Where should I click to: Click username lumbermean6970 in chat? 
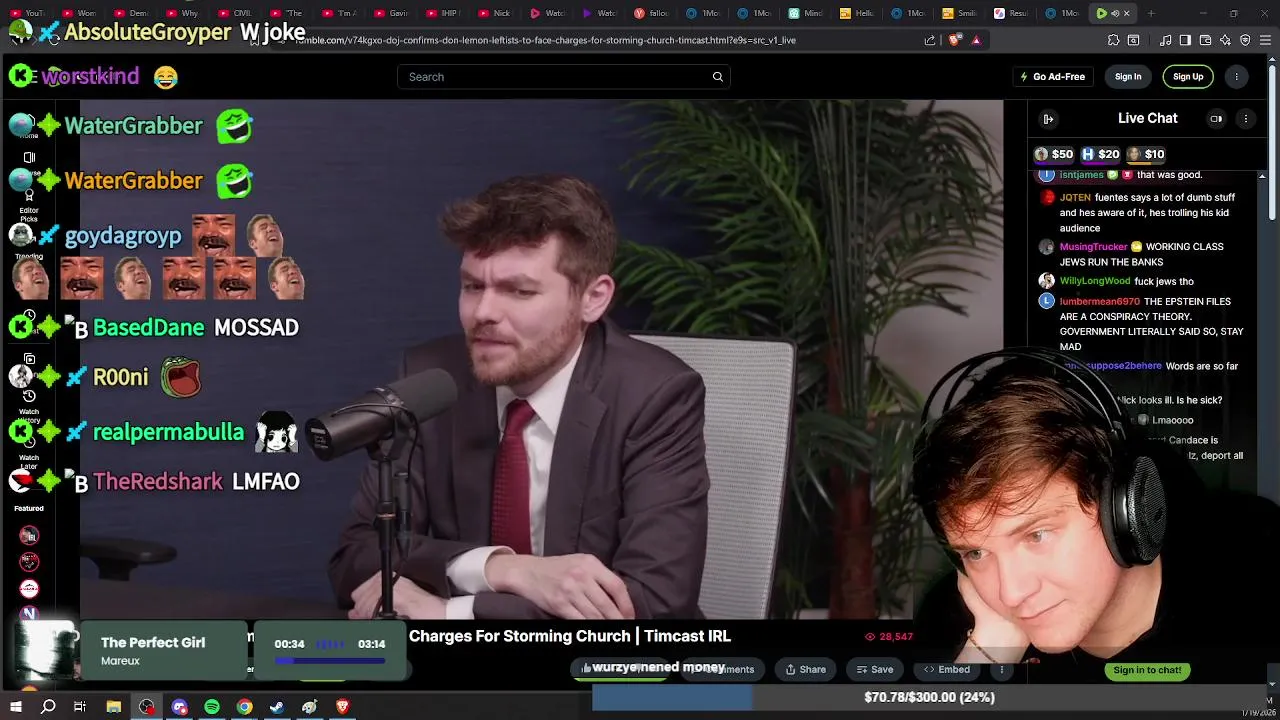click(1100, 302)
